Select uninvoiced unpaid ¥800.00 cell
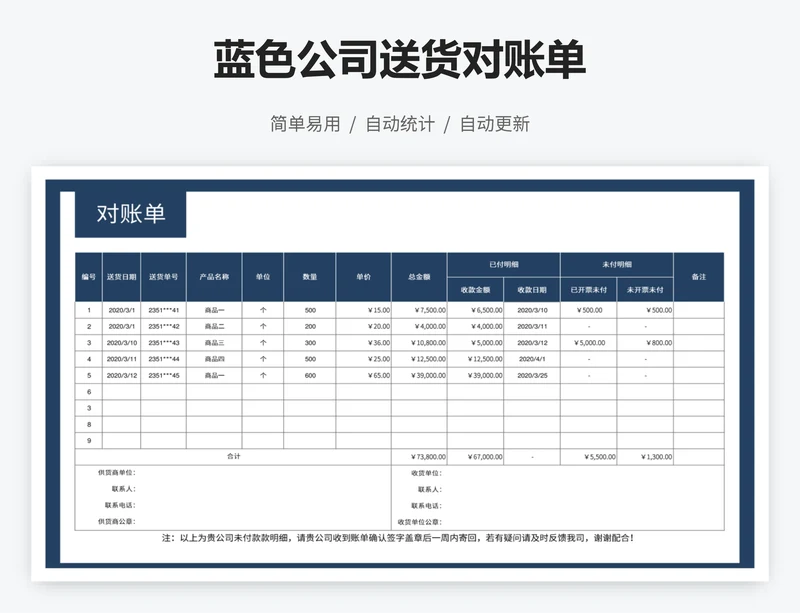 pos(645,343)
